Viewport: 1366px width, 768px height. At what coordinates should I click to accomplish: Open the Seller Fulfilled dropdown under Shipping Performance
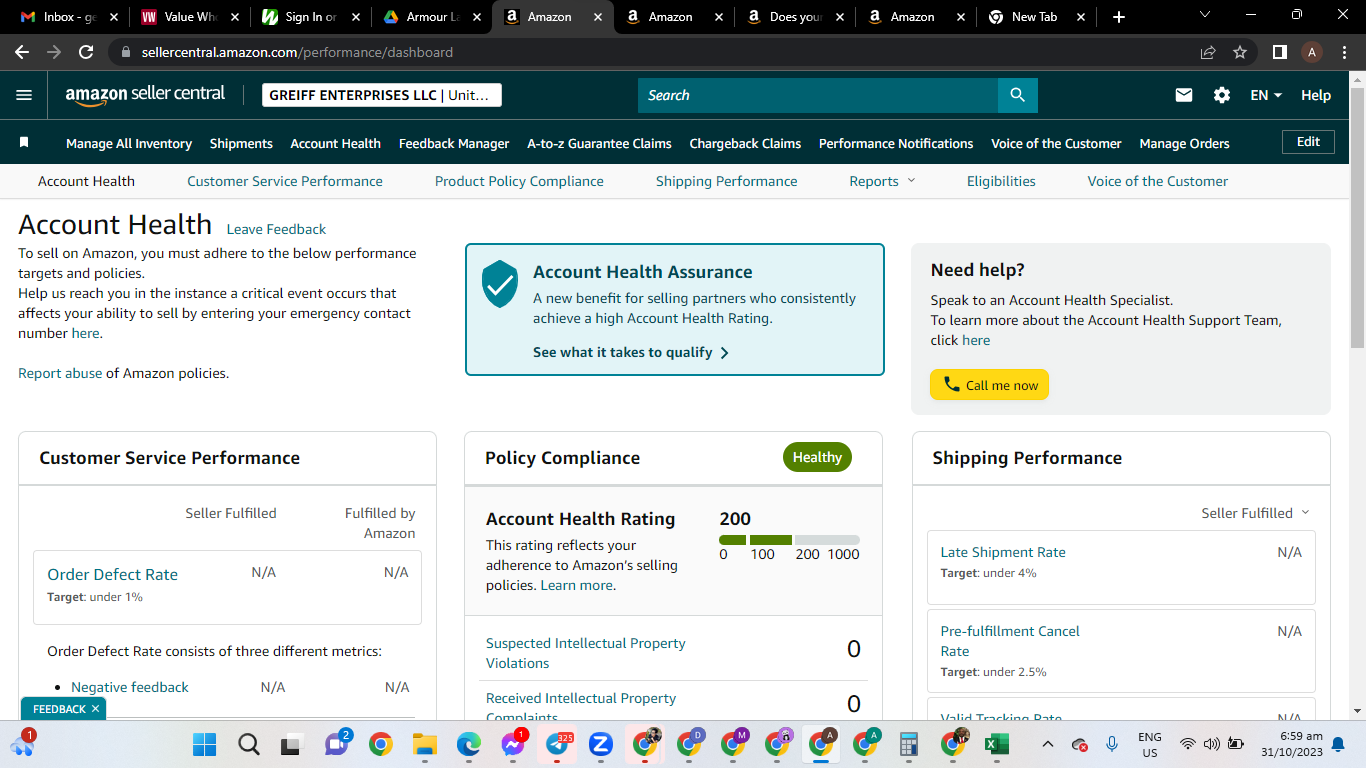tap(1255, 513)
